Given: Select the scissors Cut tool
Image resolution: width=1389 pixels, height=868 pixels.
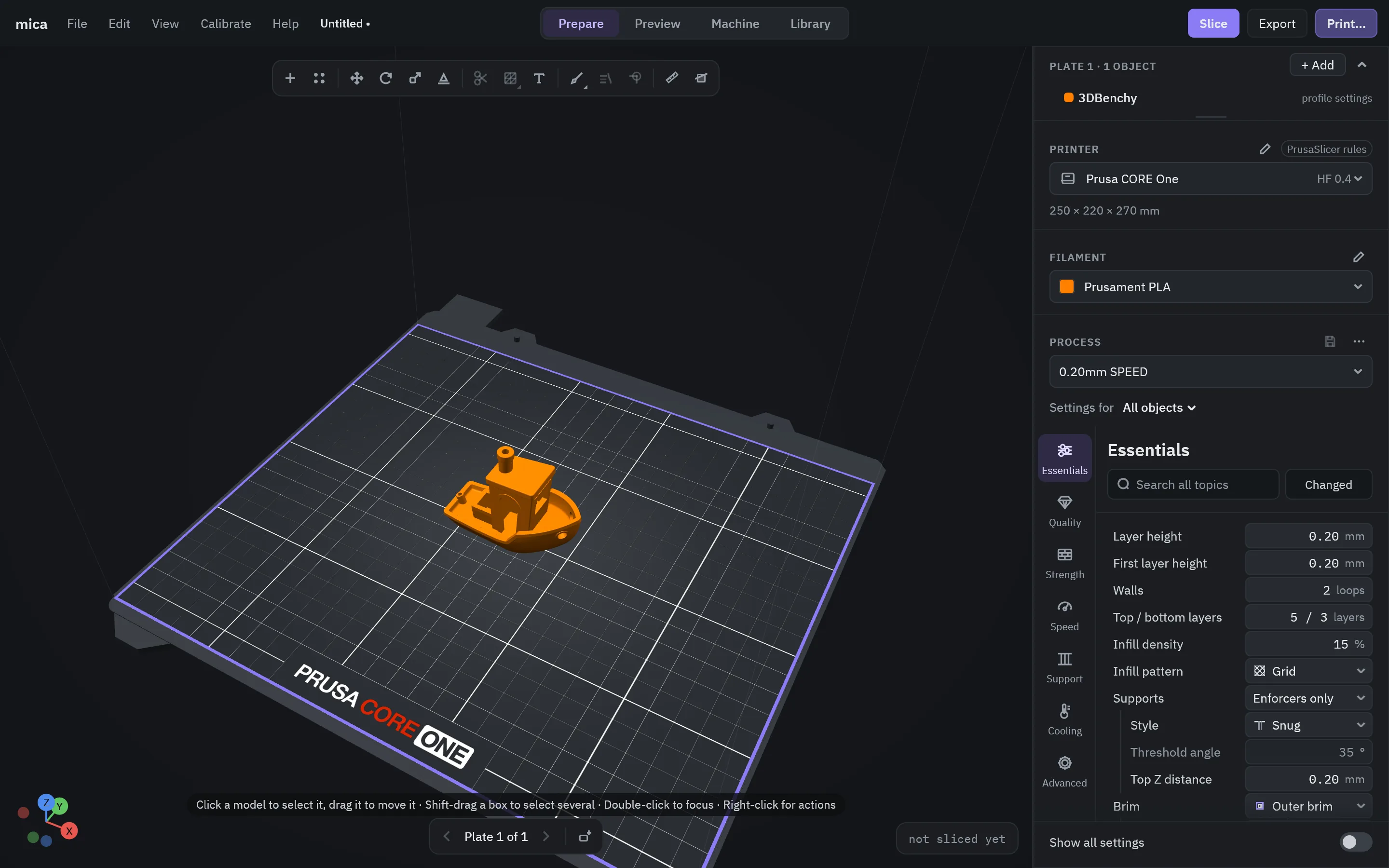Looking at the screenshot, I should [480, 78].
